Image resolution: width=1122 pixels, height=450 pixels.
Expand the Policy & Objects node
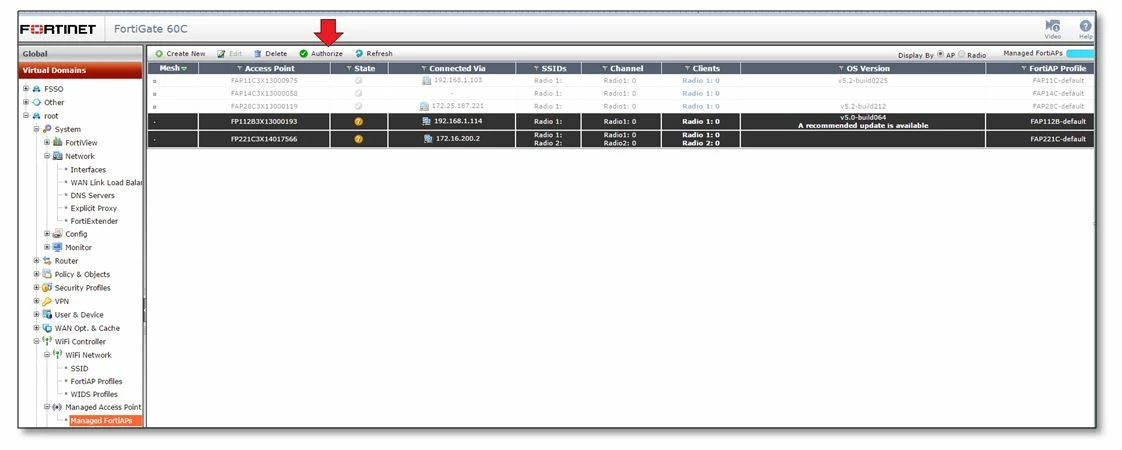click(36, 274)
